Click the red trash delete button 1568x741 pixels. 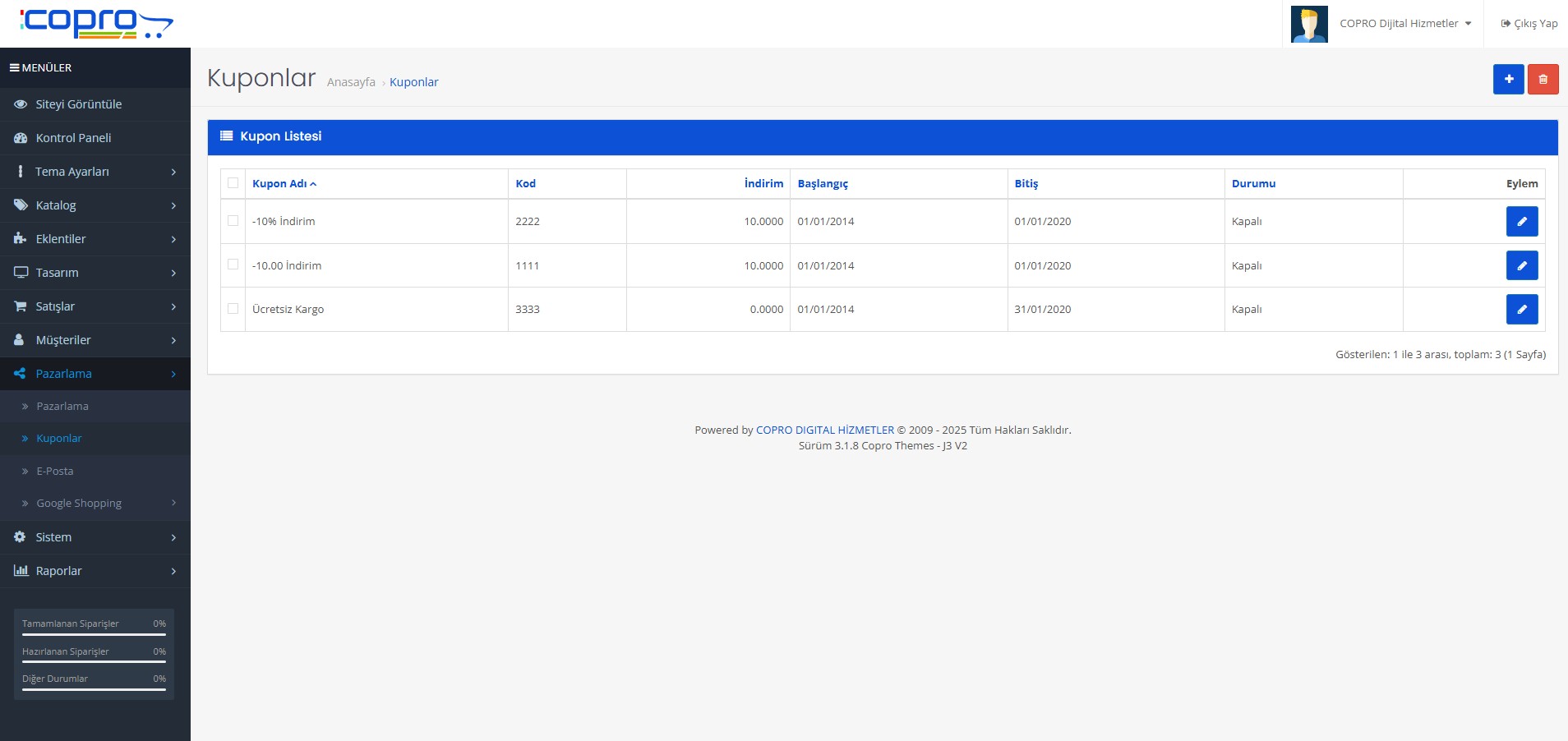1543,80
